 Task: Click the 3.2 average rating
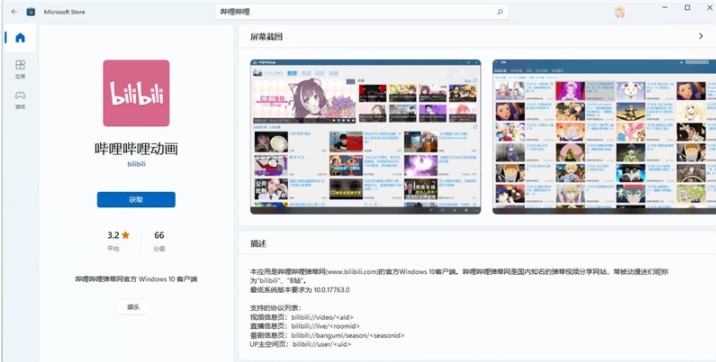coord(113,235)
